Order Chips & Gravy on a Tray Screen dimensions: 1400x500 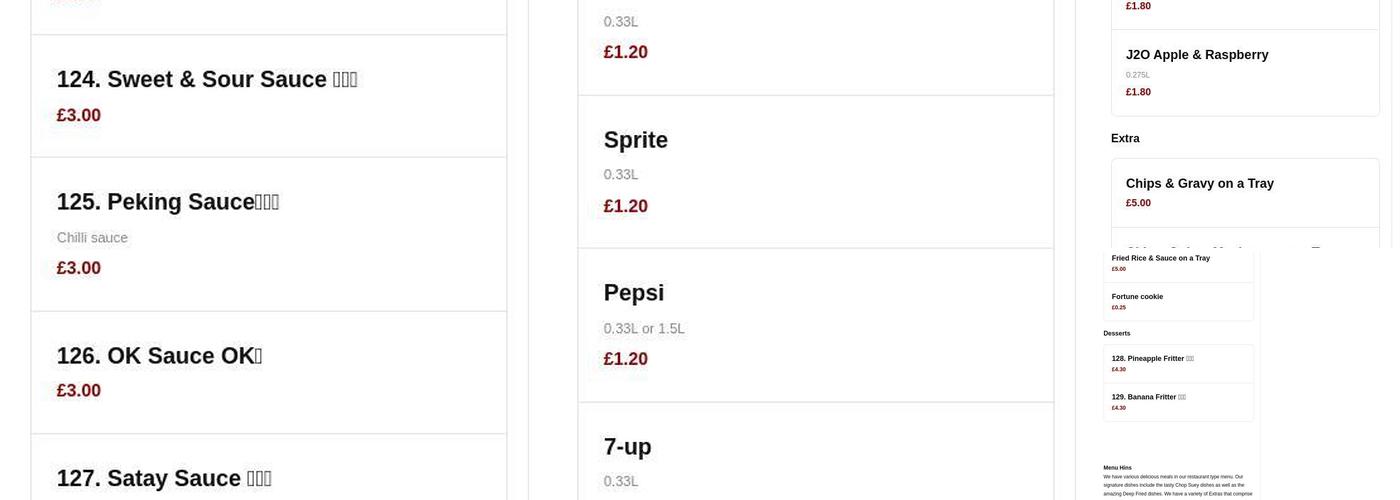[1199, 184]
